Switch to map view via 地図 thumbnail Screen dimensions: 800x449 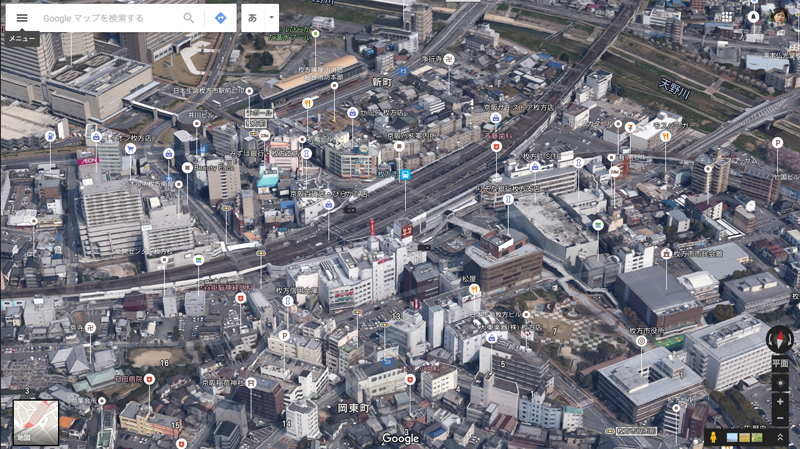(36, 421)
